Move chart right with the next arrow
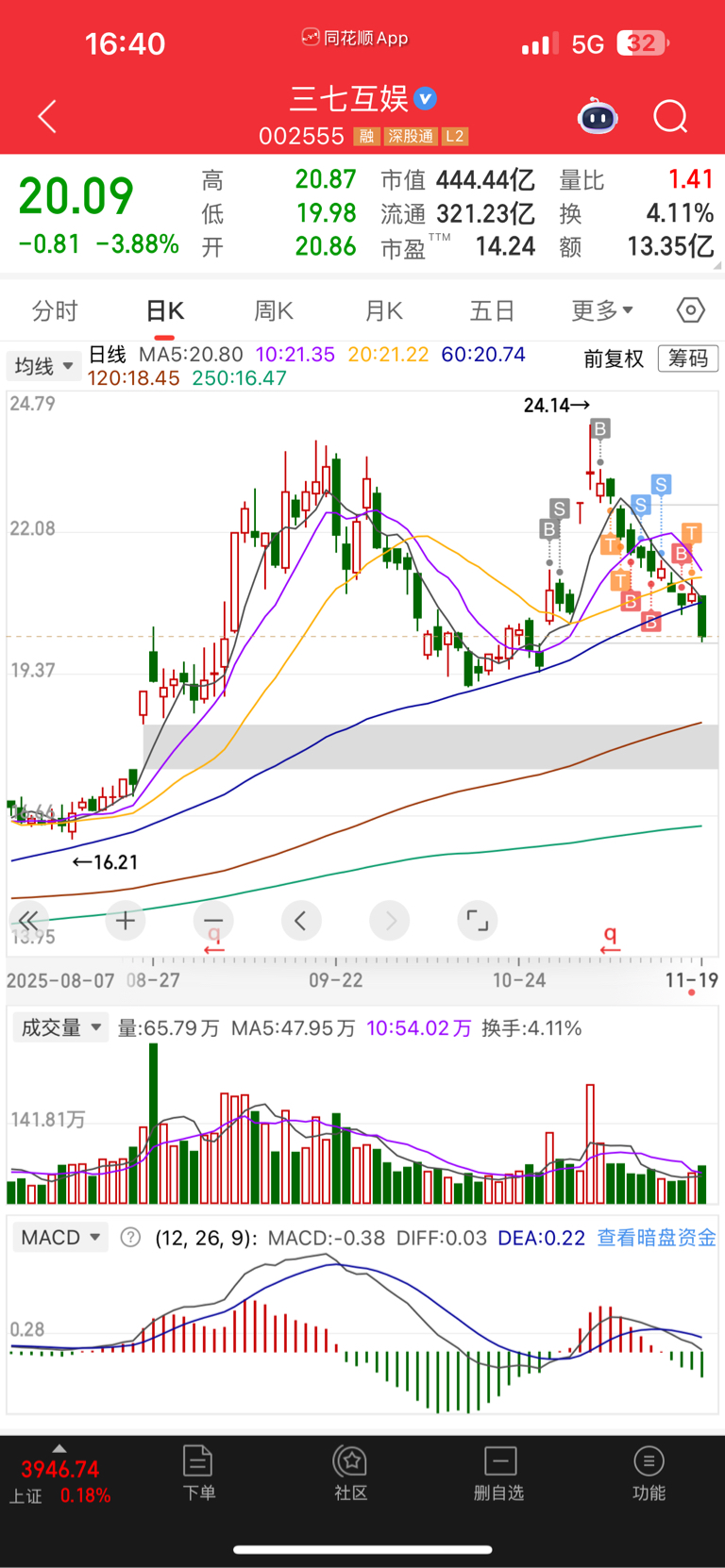Viewport: 725px width, 1568px height. (390, 920)
